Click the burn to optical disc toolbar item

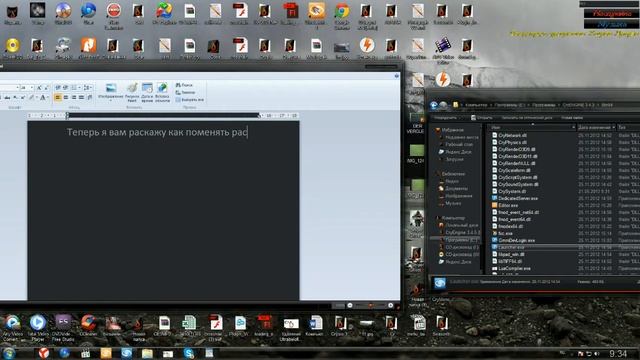pos(527,118)
